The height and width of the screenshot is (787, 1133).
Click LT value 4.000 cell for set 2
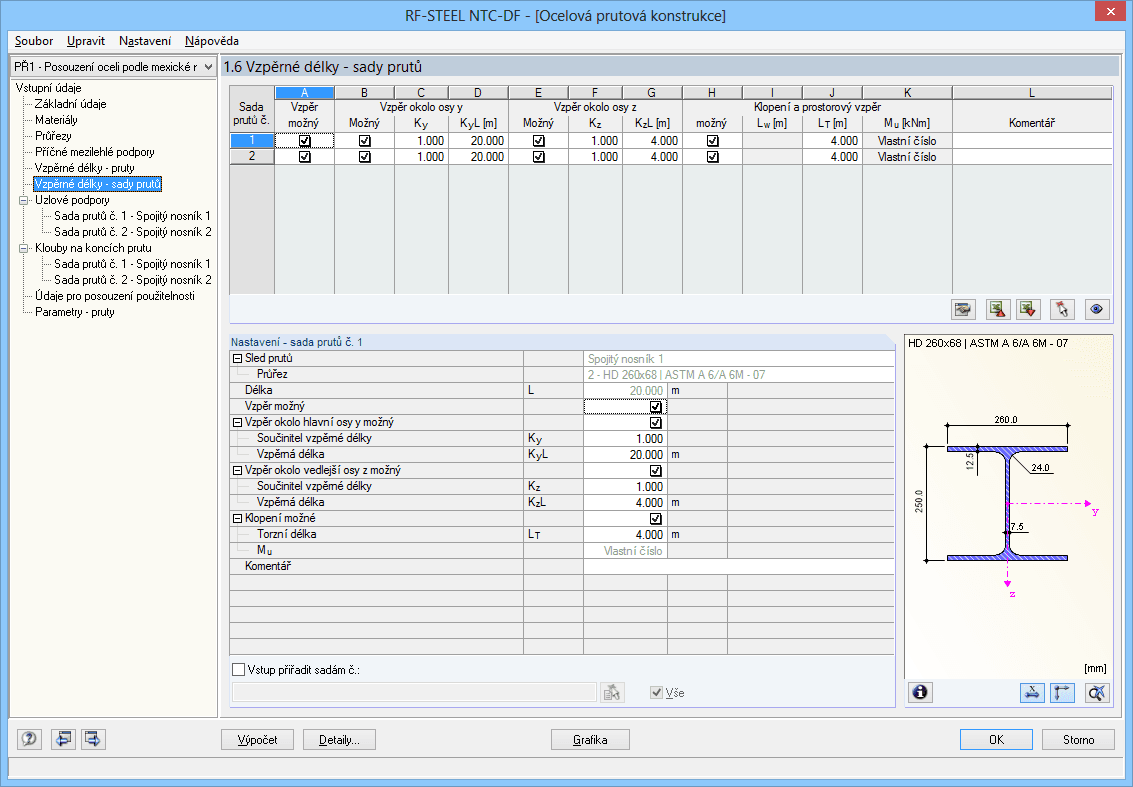[x=832, y=157]
